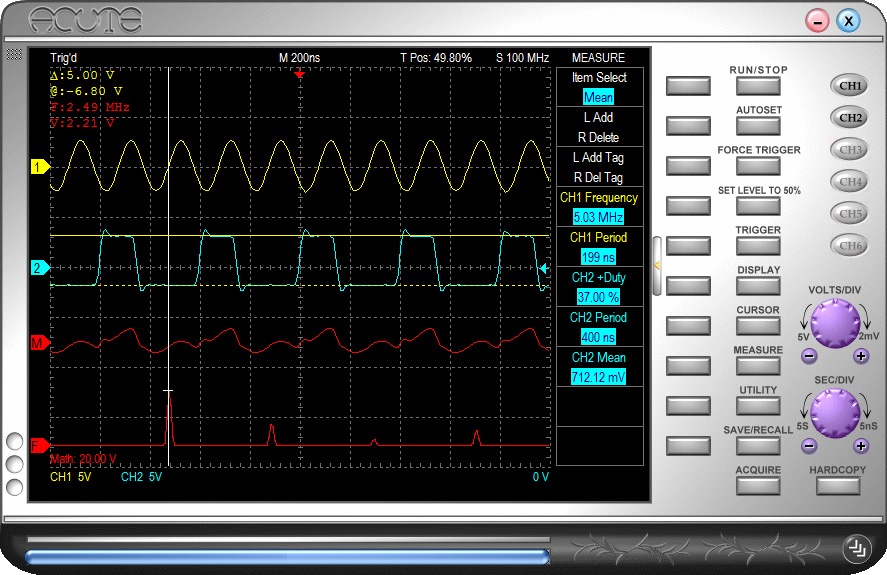Click the red minimize button
This screenshot has width=887, height=575.
pos(817,21)
